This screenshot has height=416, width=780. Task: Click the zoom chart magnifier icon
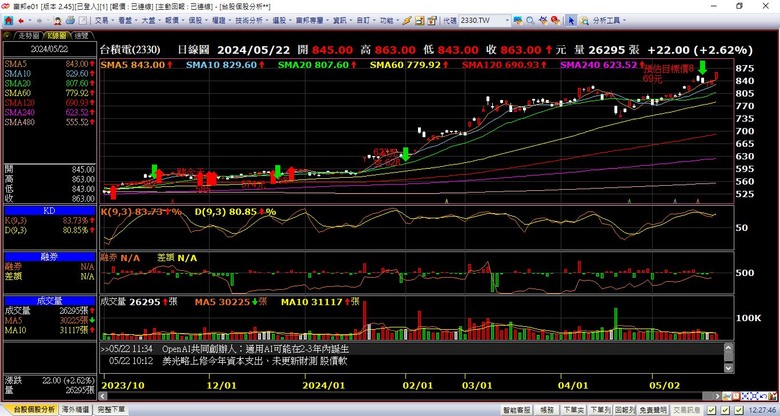584,20
